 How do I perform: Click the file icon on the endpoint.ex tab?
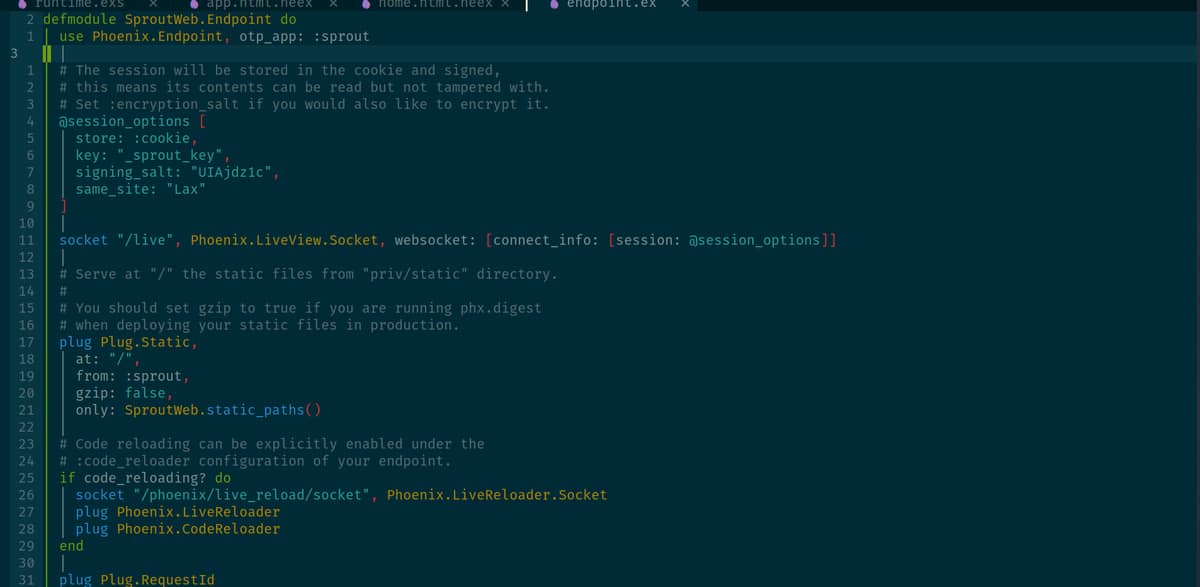coord(554,4)
